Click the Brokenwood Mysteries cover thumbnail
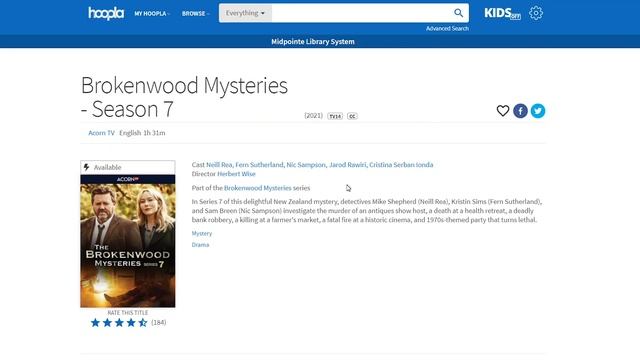 (128, 241)
